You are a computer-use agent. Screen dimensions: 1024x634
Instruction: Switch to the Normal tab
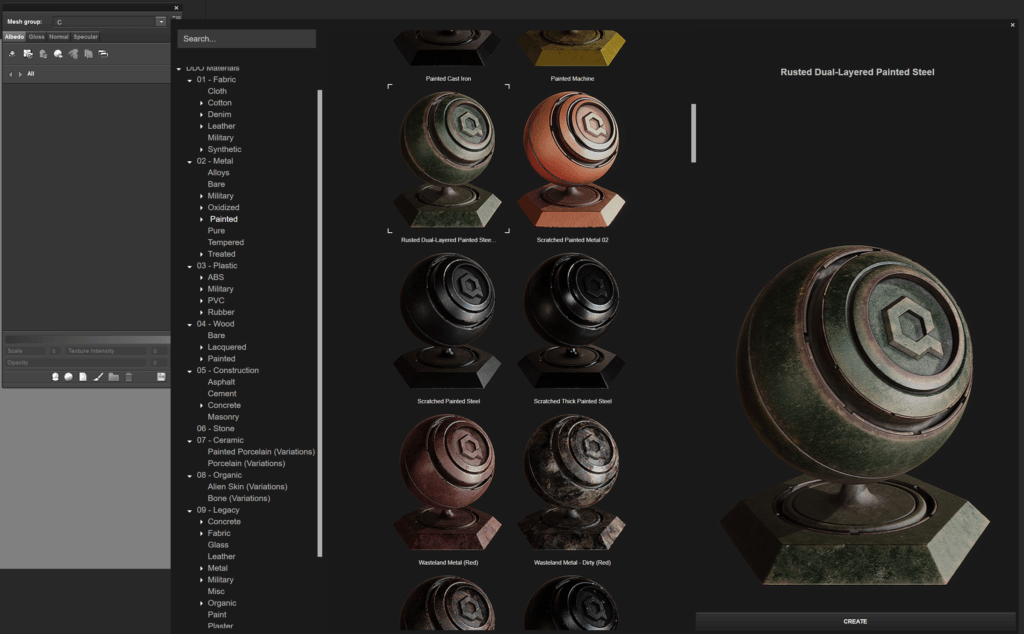tap(59, 37)
